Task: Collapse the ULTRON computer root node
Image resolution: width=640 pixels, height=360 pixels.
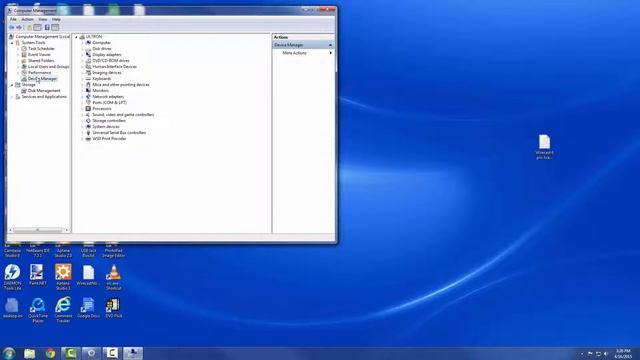Action: click(x=76, y=37)
